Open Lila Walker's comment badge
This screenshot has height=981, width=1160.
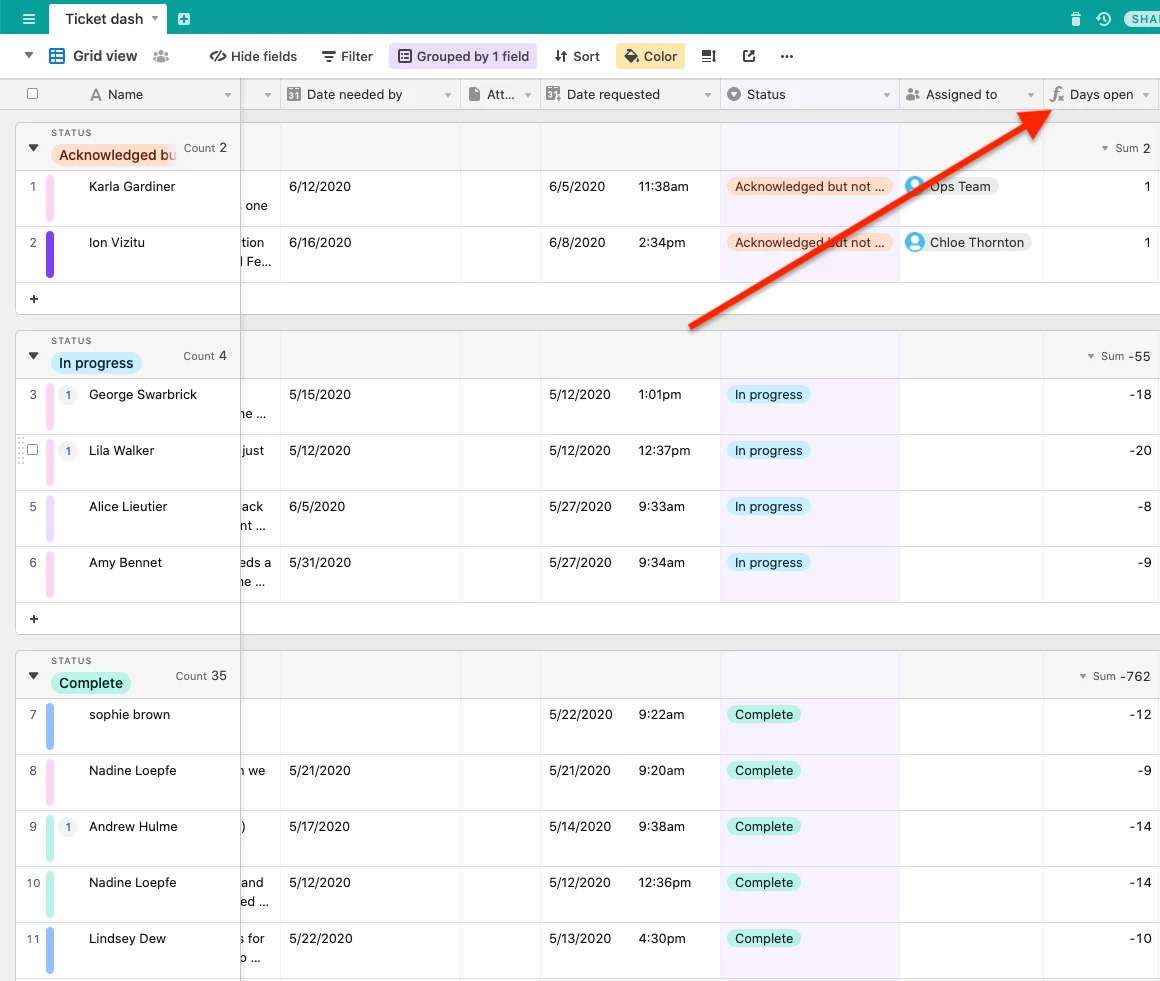(x=68, y=451)
